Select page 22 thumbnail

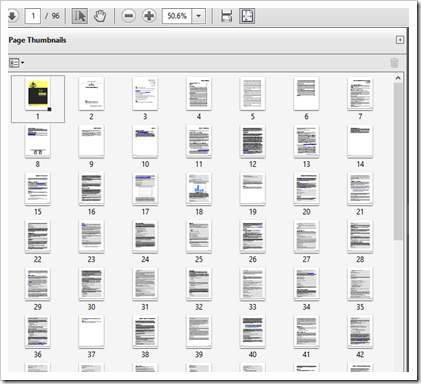point(38,237)
